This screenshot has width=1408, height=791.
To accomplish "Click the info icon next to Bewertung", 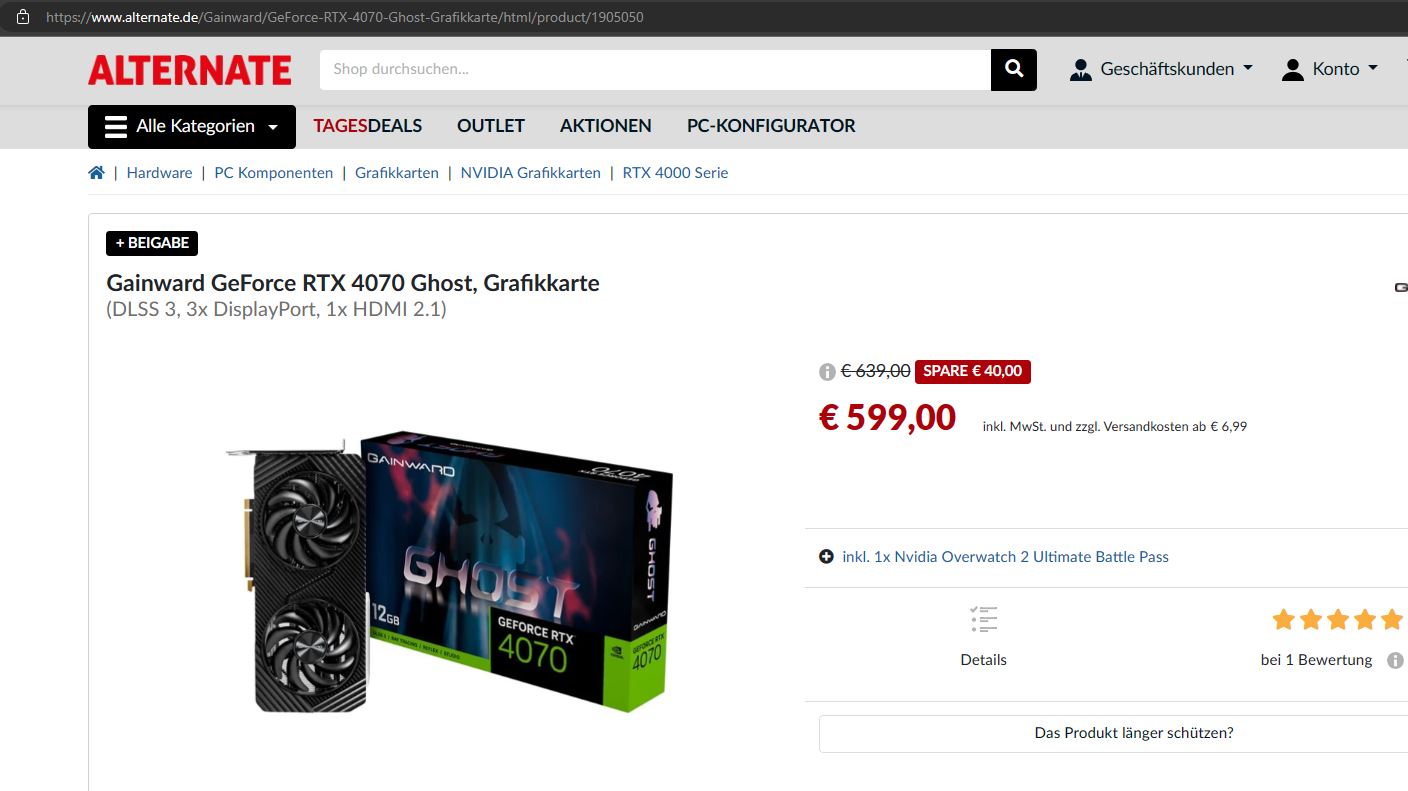I will click(x=1395, y=661).
